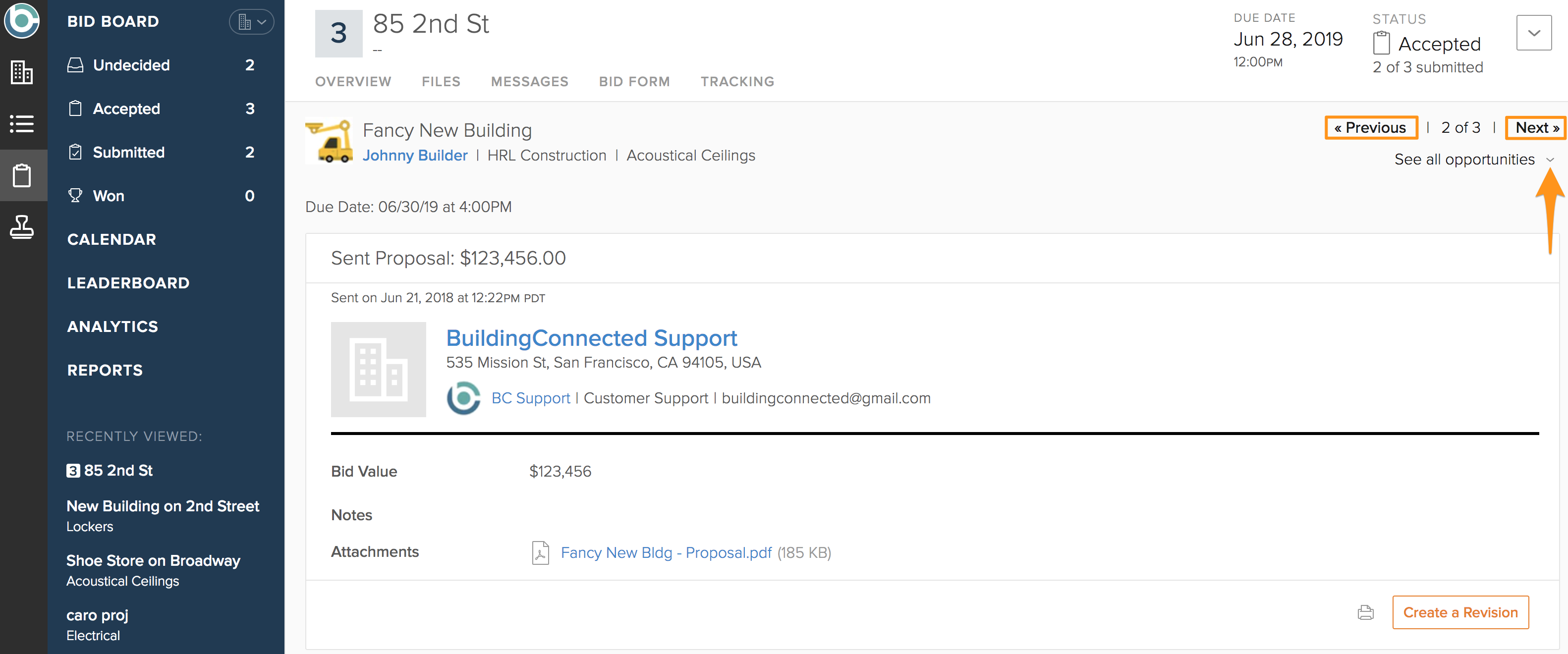Open the Johnny Builder link
The height and width of the screenshot is (654, 1568).
(x=414, y=156)
